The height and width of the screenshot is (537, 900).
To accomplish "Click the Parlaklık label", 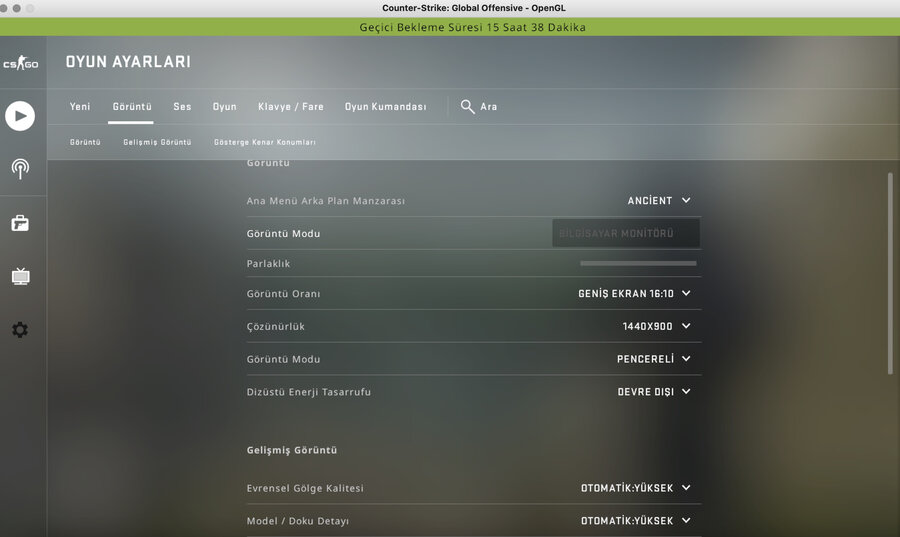I will 268,264.
